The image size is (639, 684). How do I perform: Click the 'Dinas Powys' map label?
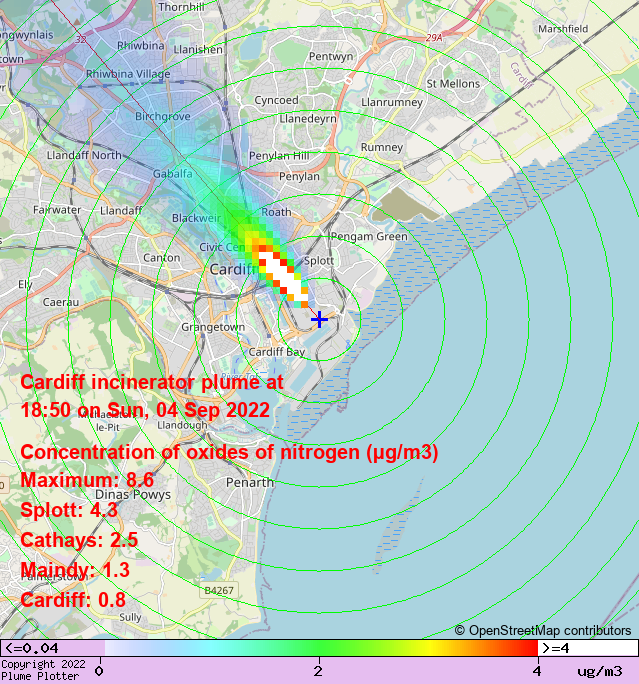click(133, 495)
